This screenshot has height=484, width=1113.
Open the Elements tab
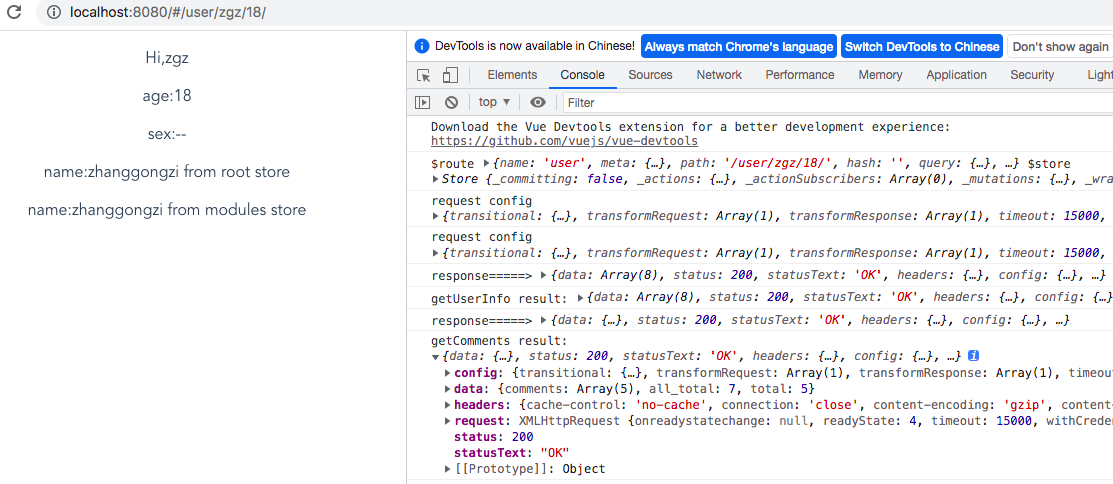click(x=512, y=75)
